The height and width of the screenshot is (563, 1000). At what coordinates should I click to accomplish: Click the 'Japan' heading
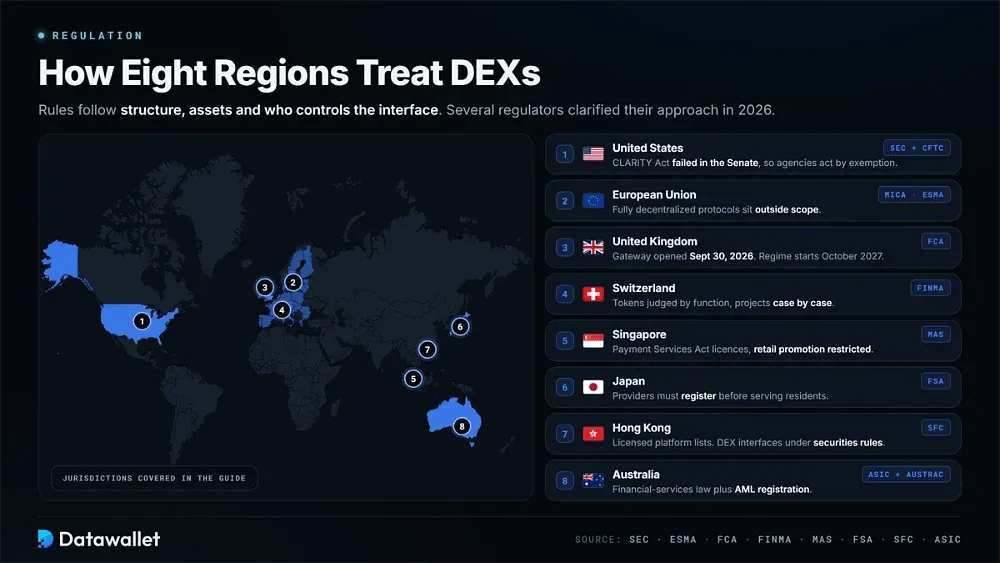[628, 381]
